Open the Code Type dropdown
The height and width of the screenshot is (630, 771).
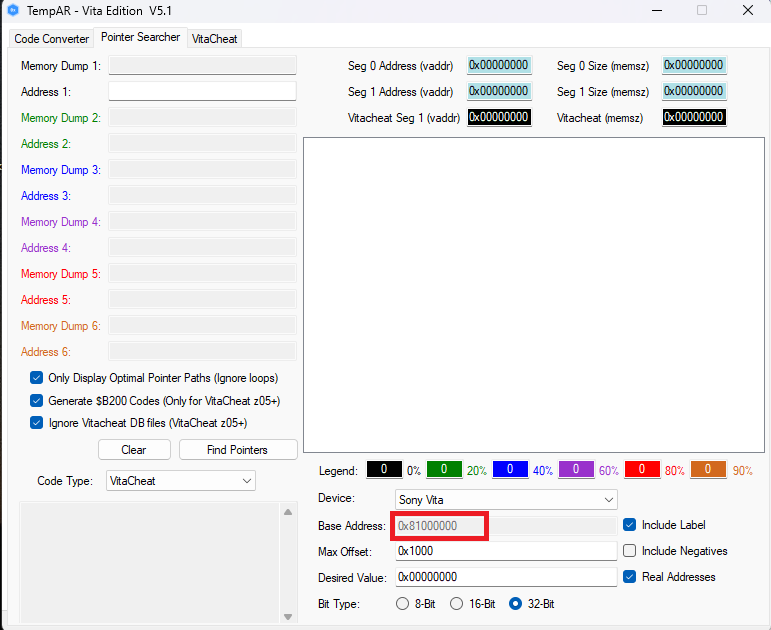point(181,480)
